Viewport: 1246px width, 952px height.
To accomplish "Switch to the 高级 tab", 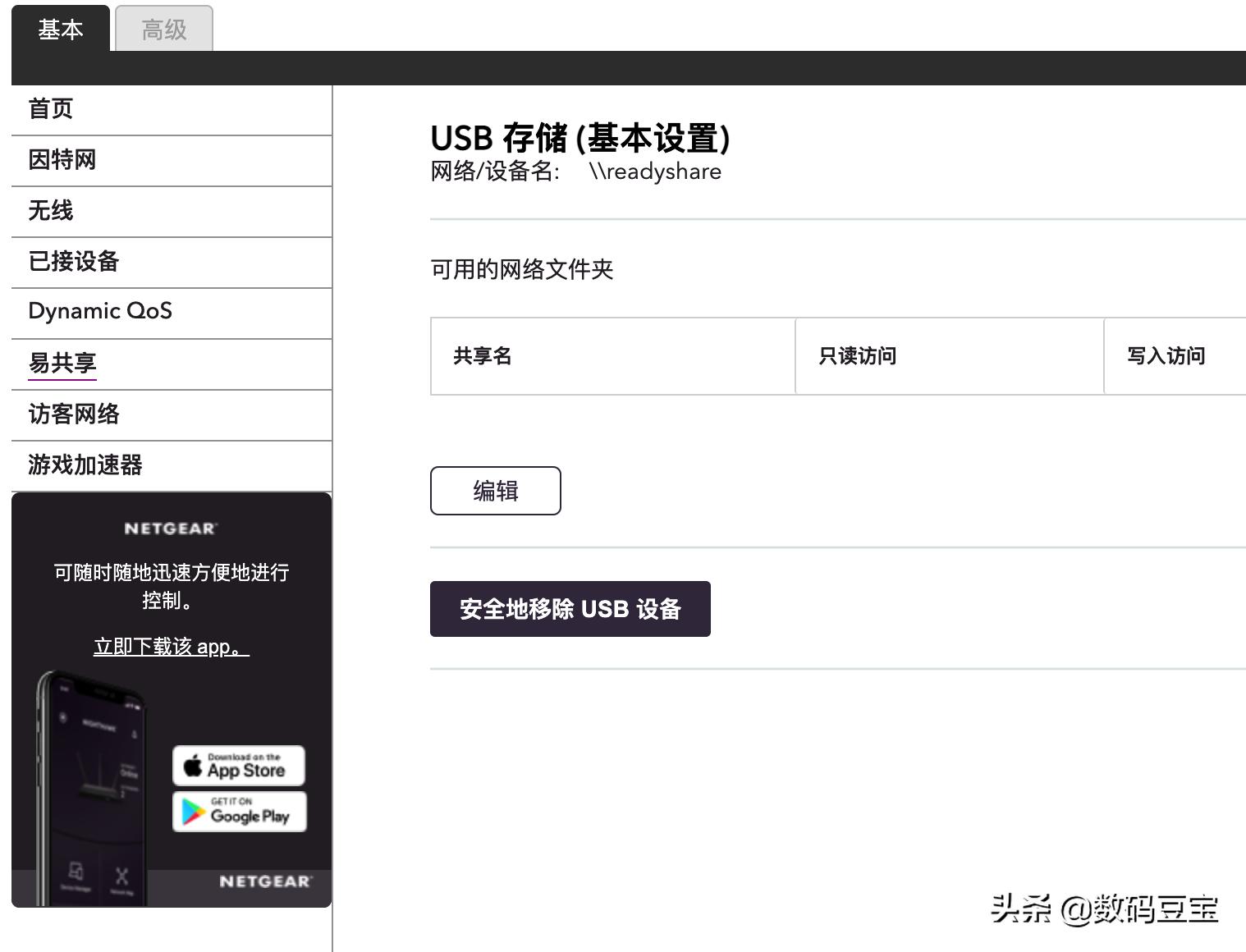I will click(x=163, y=27).
